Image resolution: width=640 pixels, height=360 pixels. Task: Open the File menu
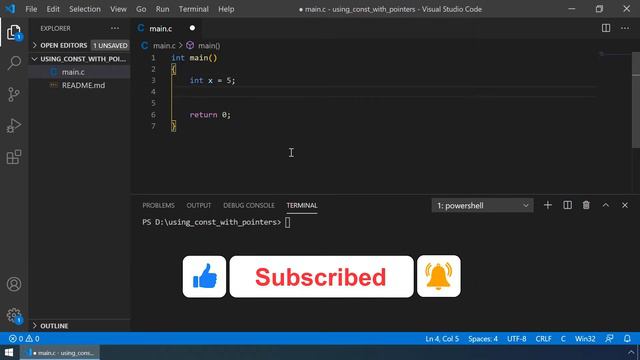pyautogui.click(x=31, y=9)
